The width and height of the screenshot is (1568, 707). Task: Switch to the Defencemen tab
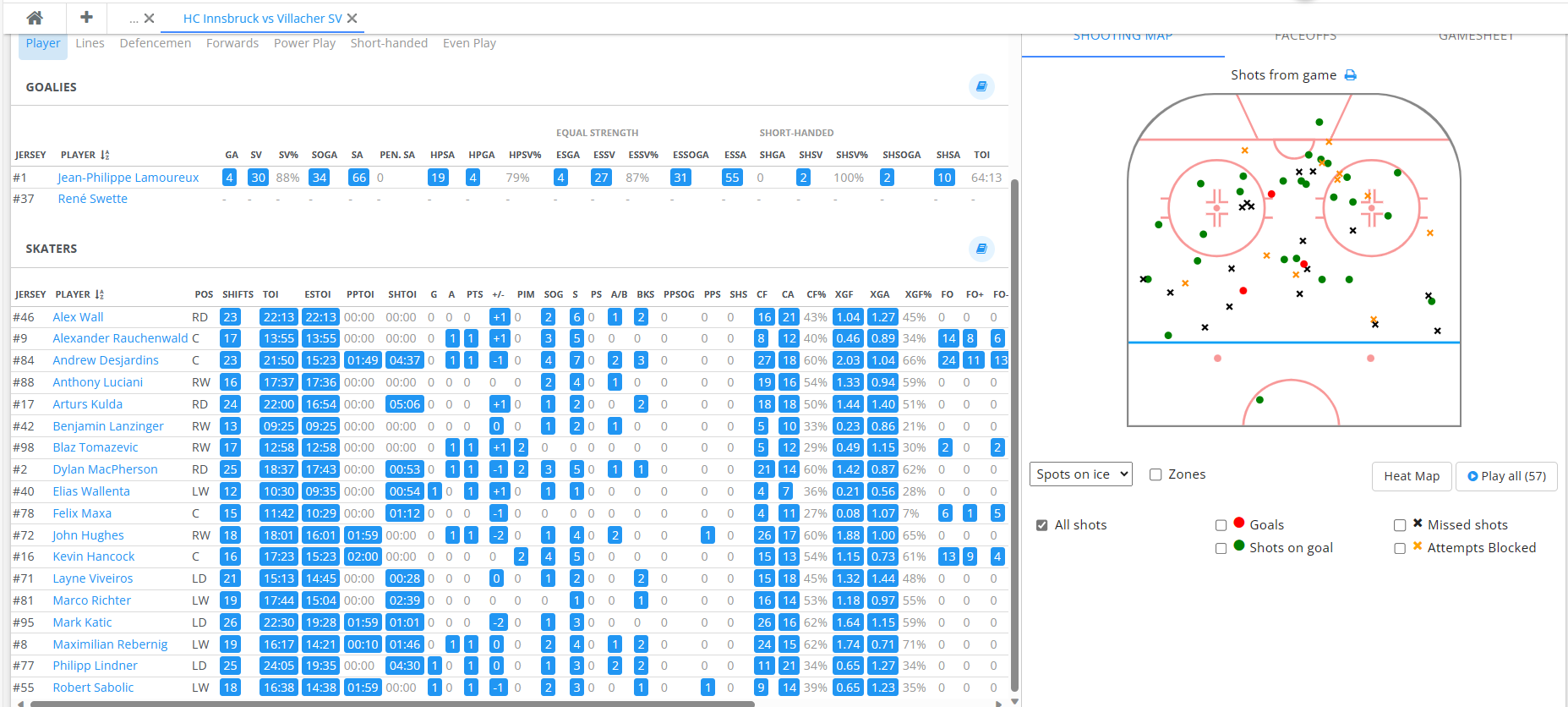156,43
